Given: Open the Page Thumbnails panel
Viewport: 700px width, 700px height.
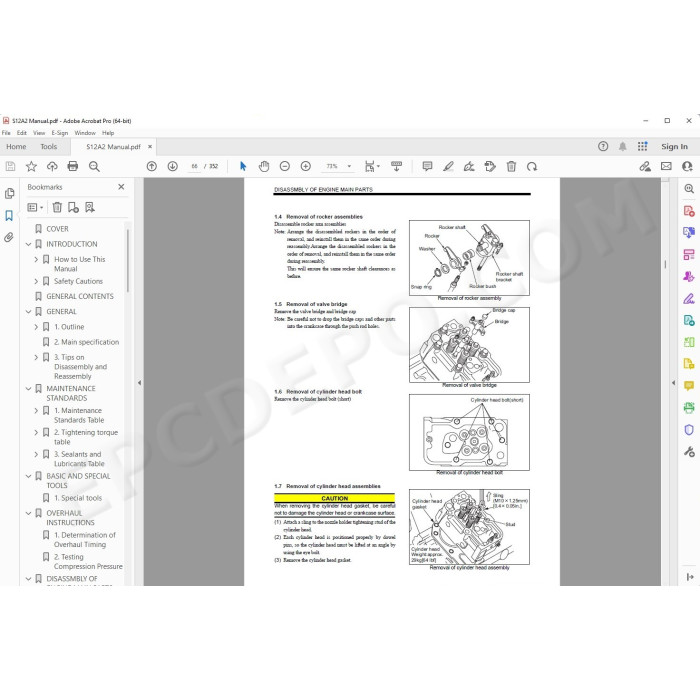Looking at the screenshot, I should pos(9,194).
